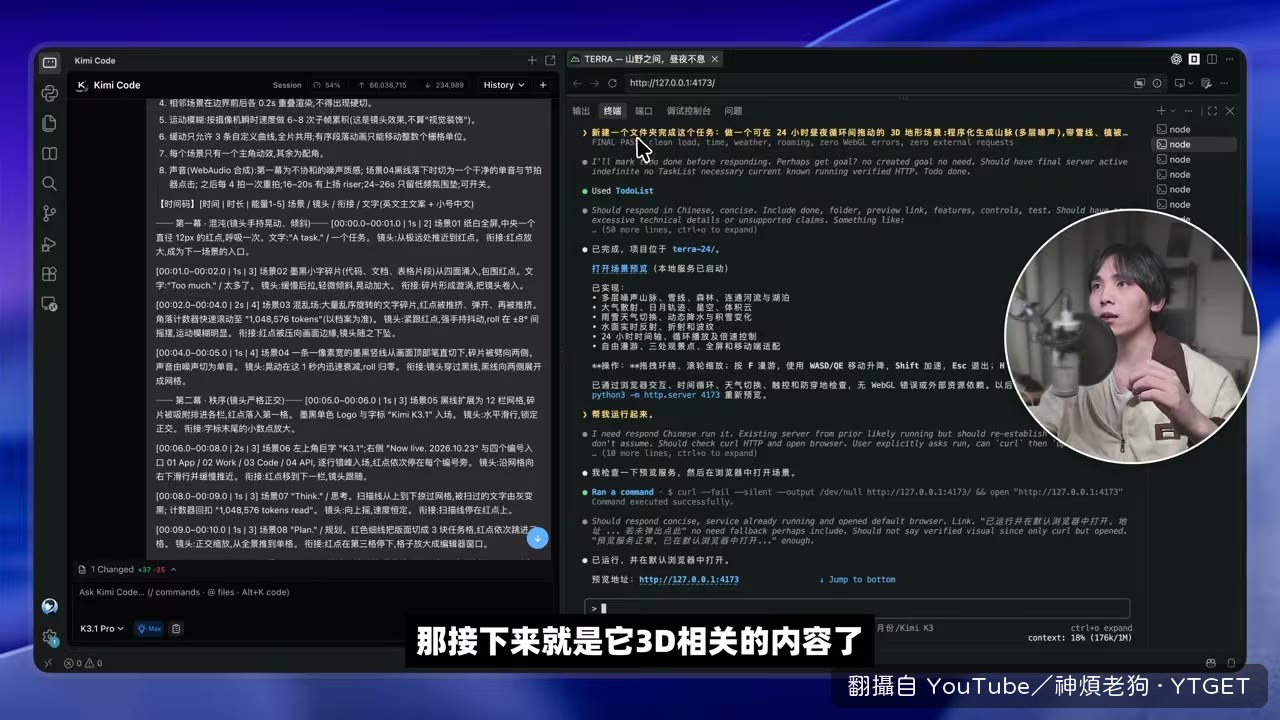Toggle the editor layout split icon
1280x720 pixels.
(1211, 59)
